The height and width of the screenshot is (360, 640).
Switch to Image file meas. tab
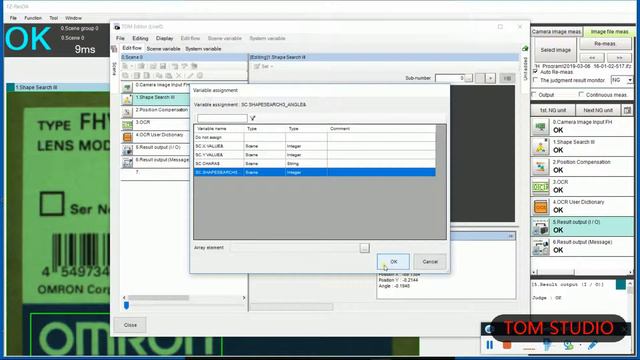(609, 31)
